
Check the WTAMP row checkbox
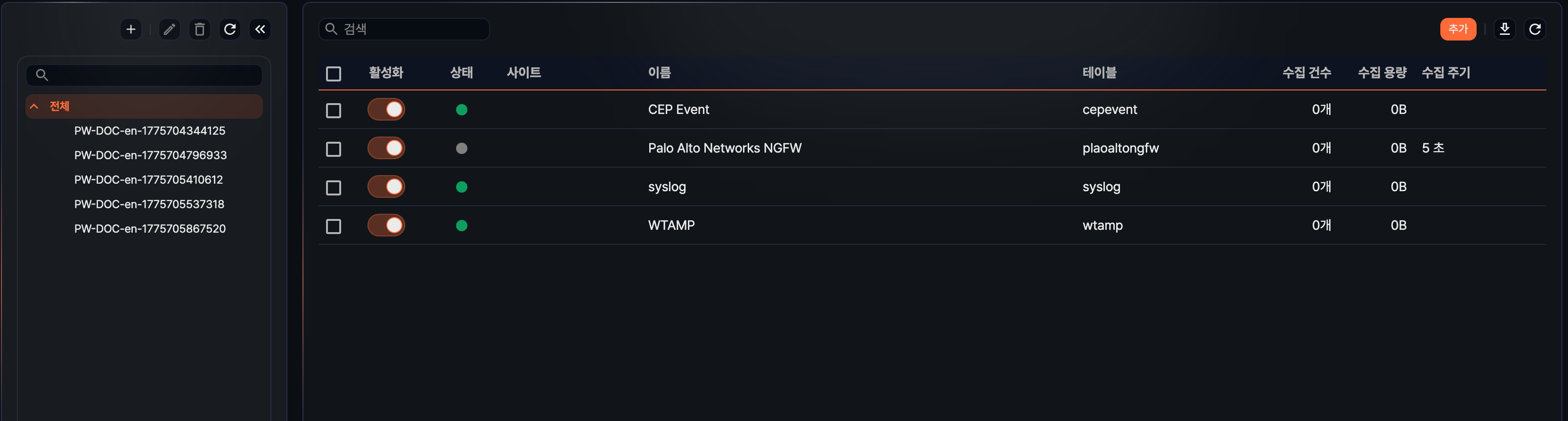point(334,227)
